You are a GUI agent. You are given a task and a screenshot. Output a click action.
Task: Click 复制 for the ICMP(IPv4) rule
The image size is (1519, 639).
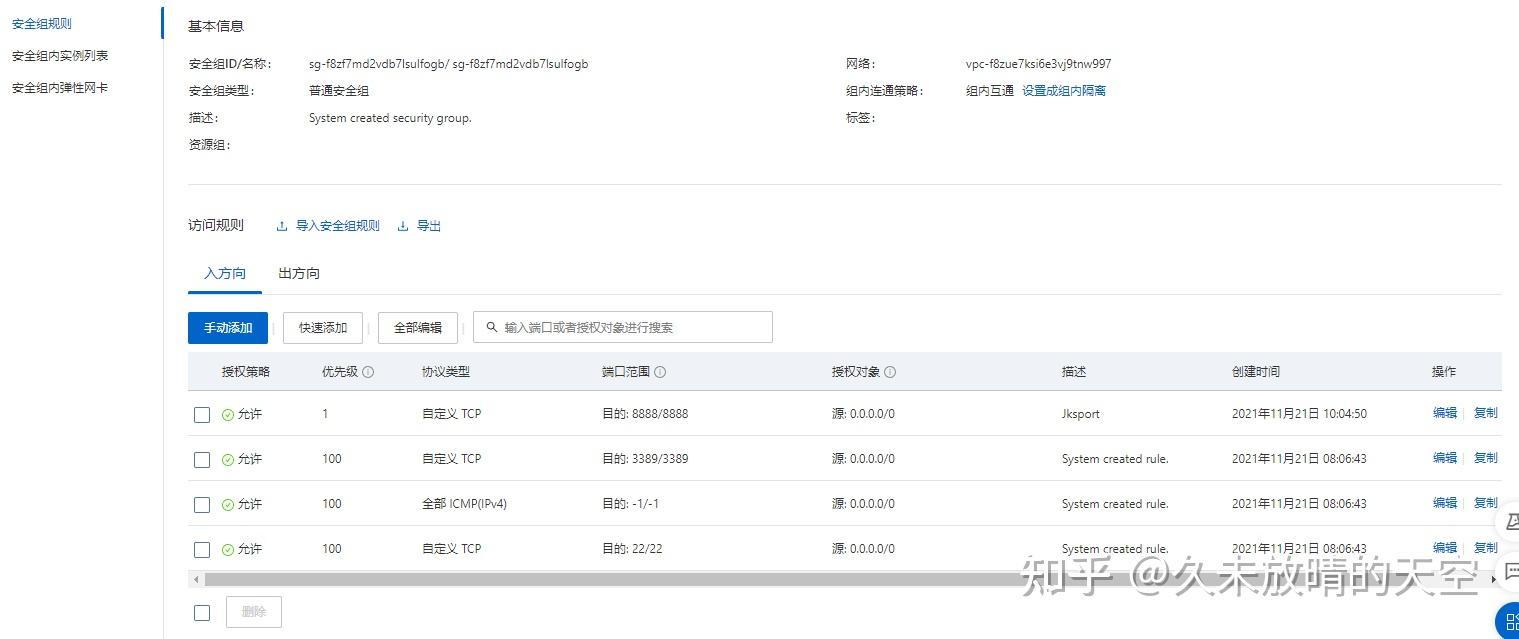(x=1486, y=503)
